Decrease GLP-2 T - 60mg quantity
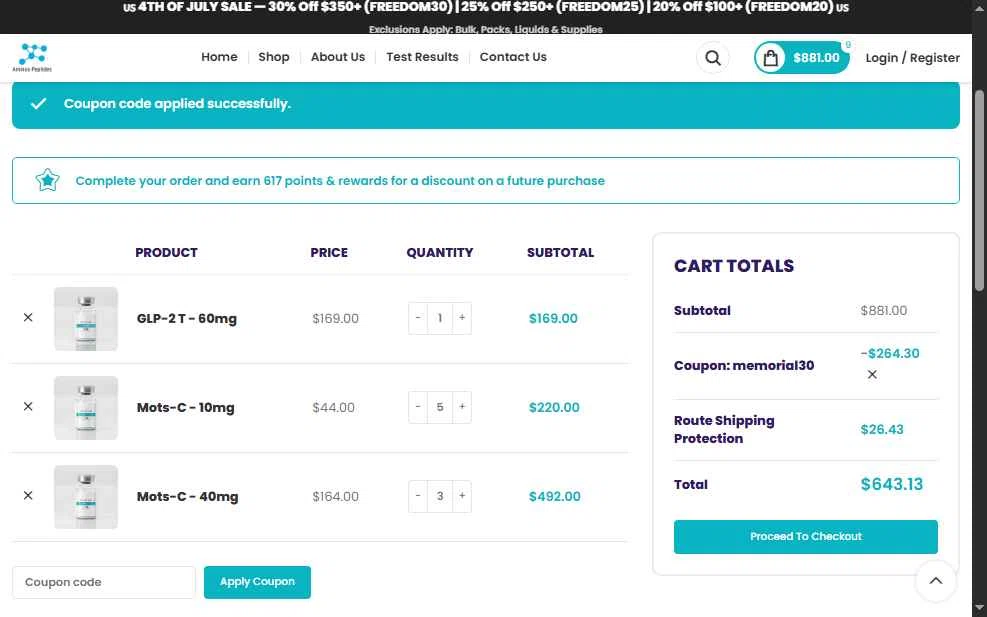Screen dimensions: 987x617 tap(418, 318)
